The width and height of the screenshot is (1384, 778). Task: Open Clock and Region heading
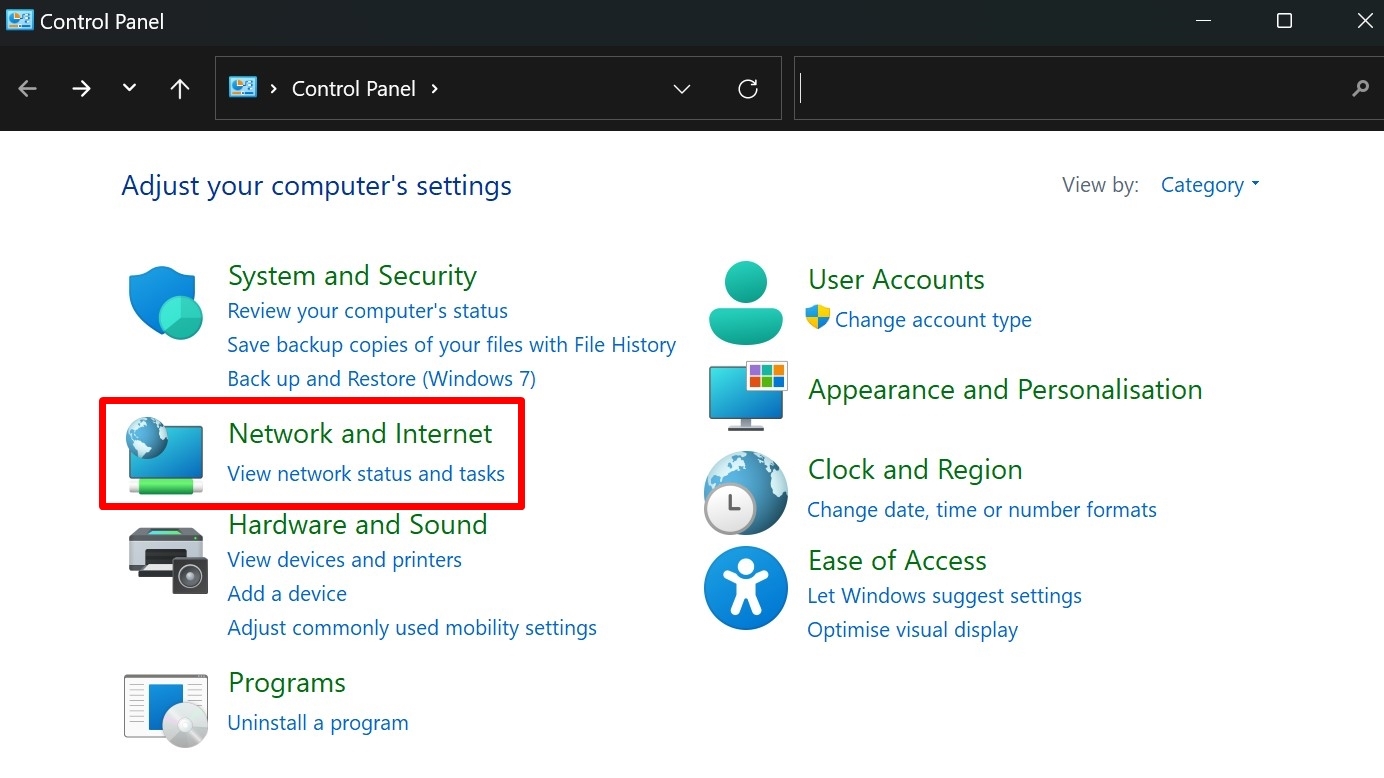[x=915, y=470]
